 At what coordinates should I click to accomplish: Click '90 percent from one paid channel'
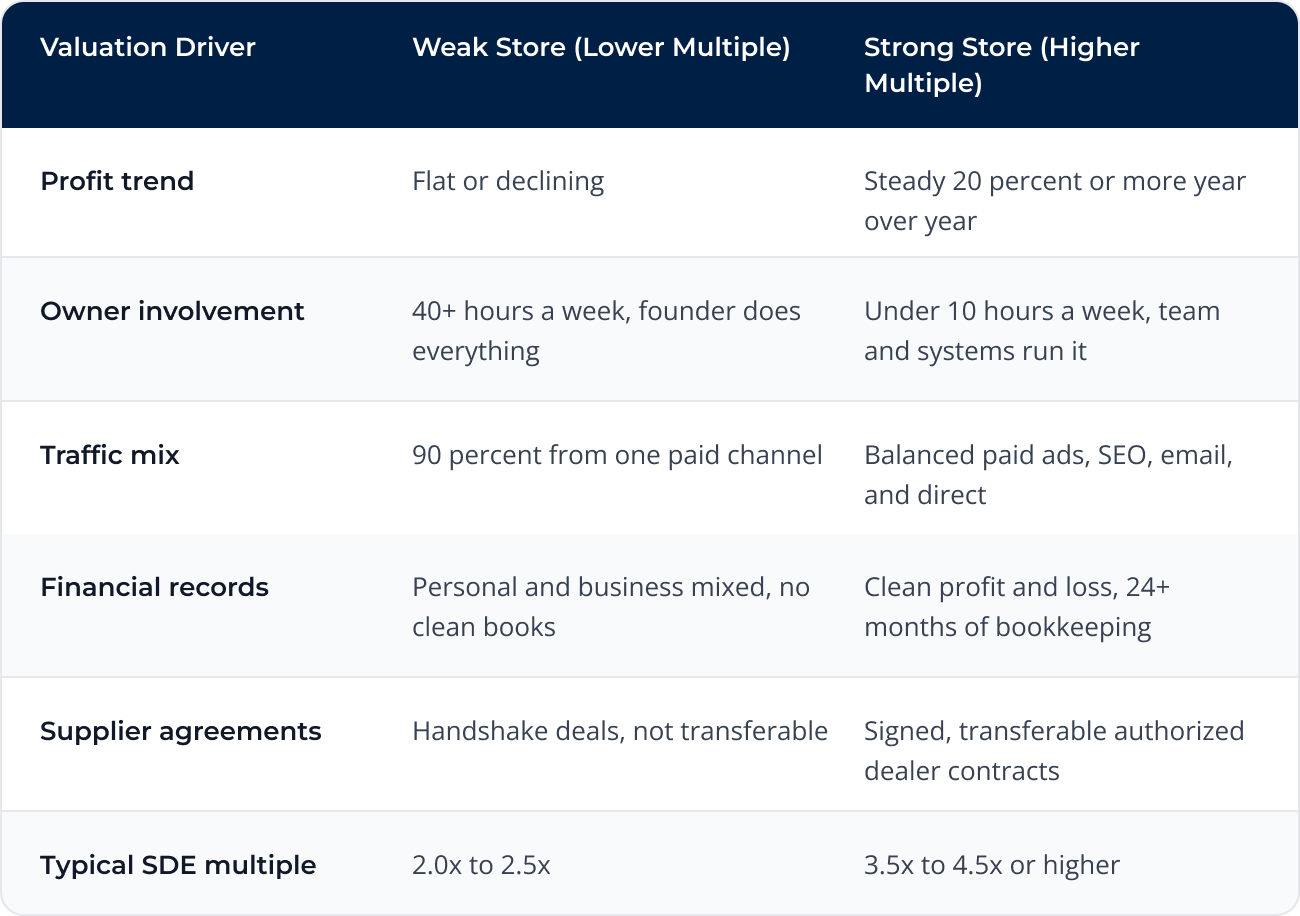(x=617, y=455)
